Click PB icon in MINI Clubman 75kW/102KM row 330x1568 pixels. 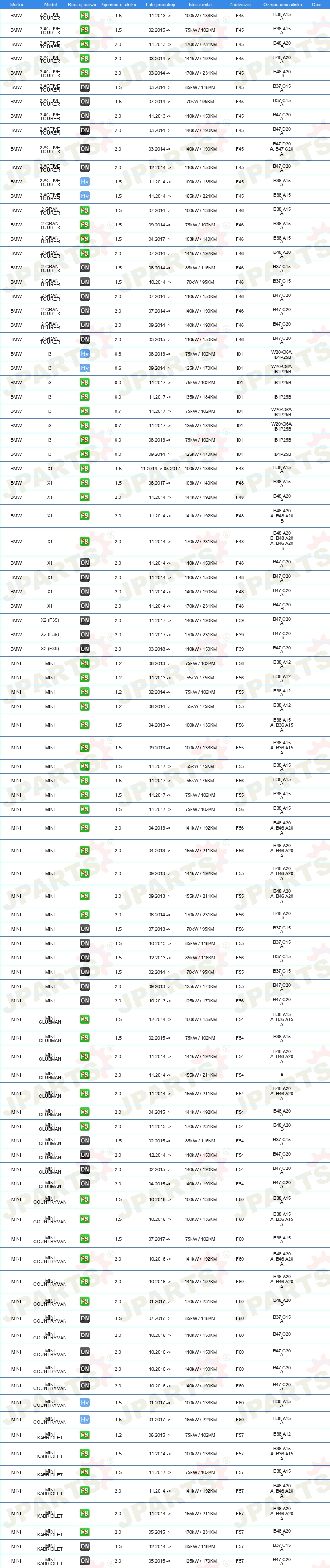pyautogui.click(x=85, y=1038)
